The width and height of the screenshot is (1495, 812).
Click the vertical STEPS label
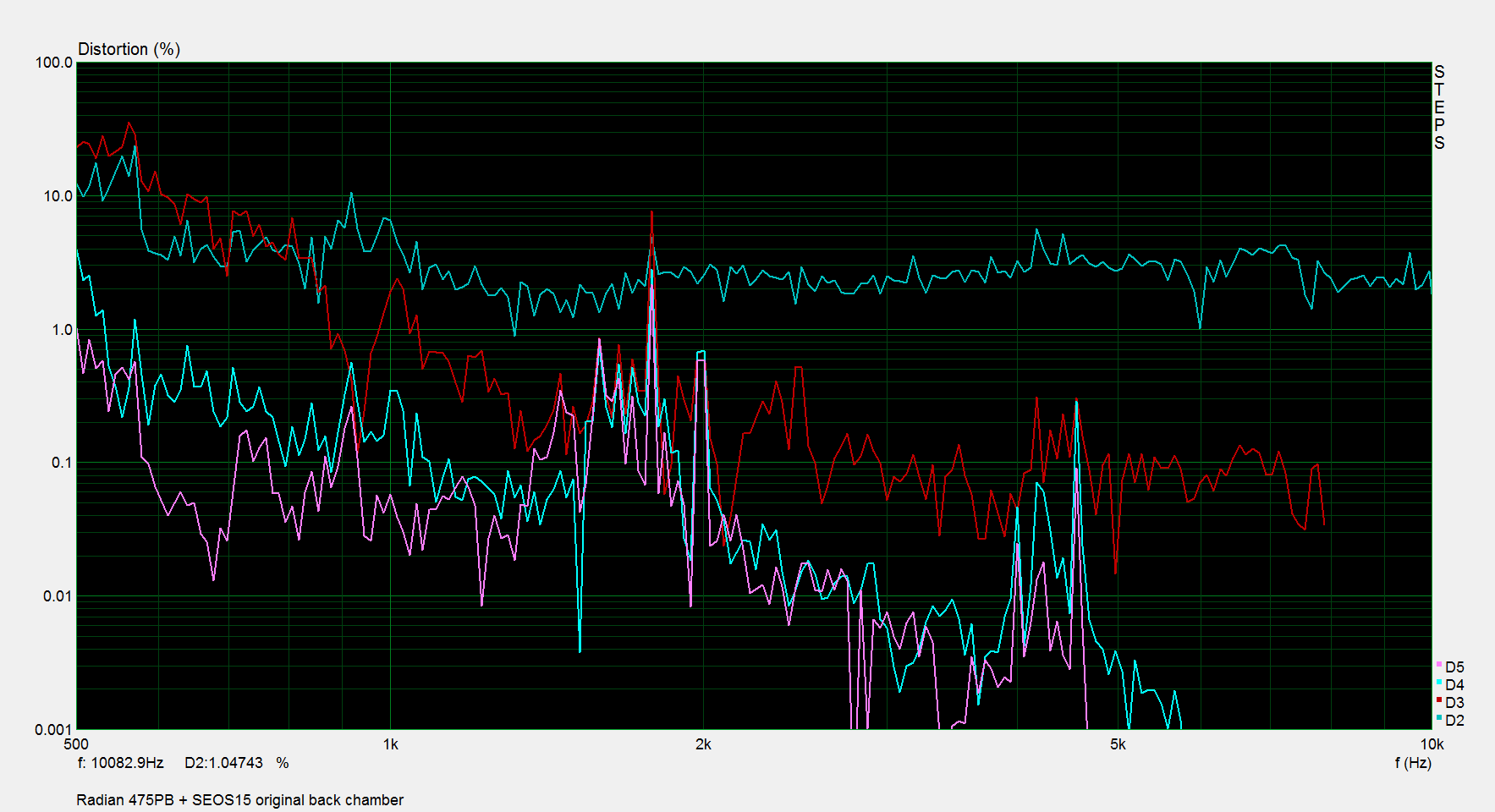coord(1439,107)
